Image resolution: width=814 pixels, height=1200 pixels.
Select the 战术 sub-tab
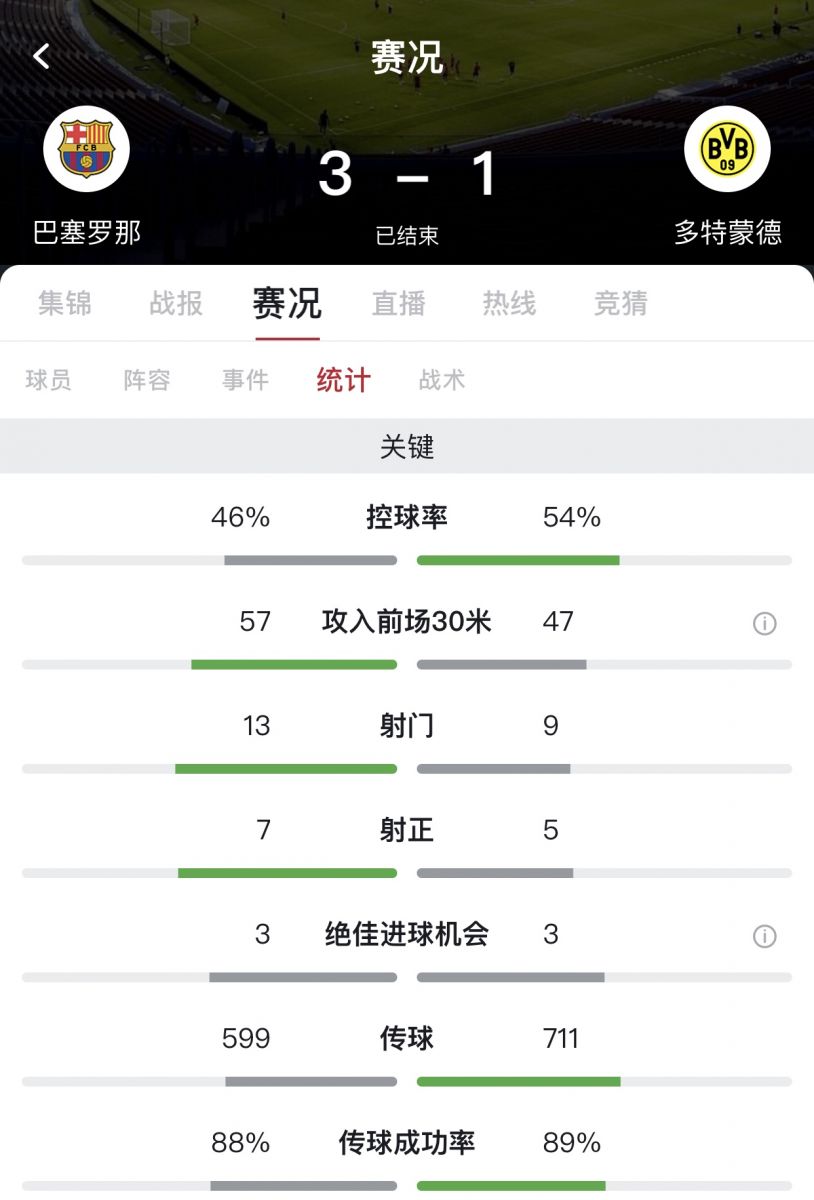(442, 380)
